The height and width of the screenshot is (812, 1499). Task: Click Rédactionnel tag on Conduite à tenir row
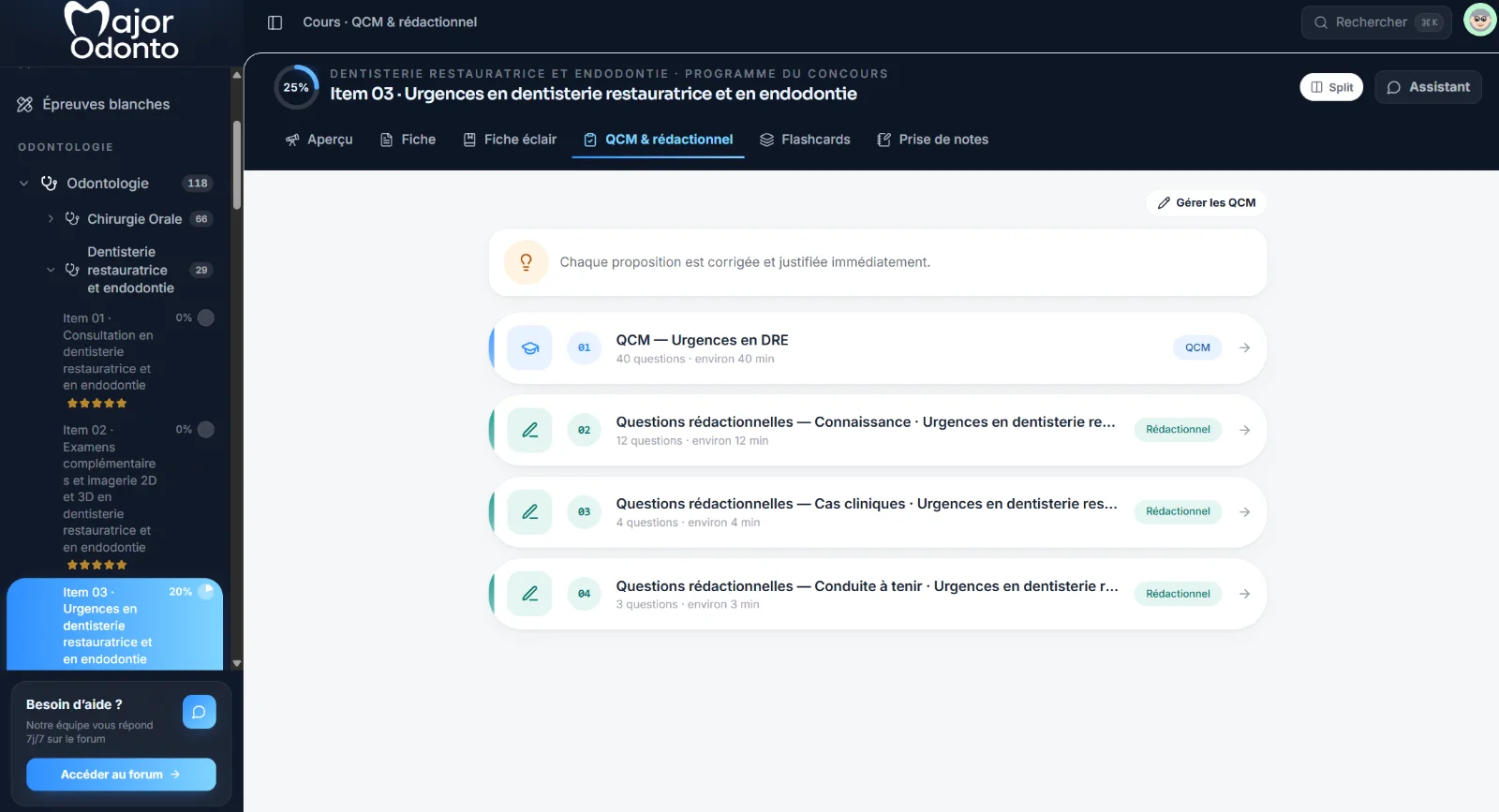pyautogui.click(x=1178, y=594)
